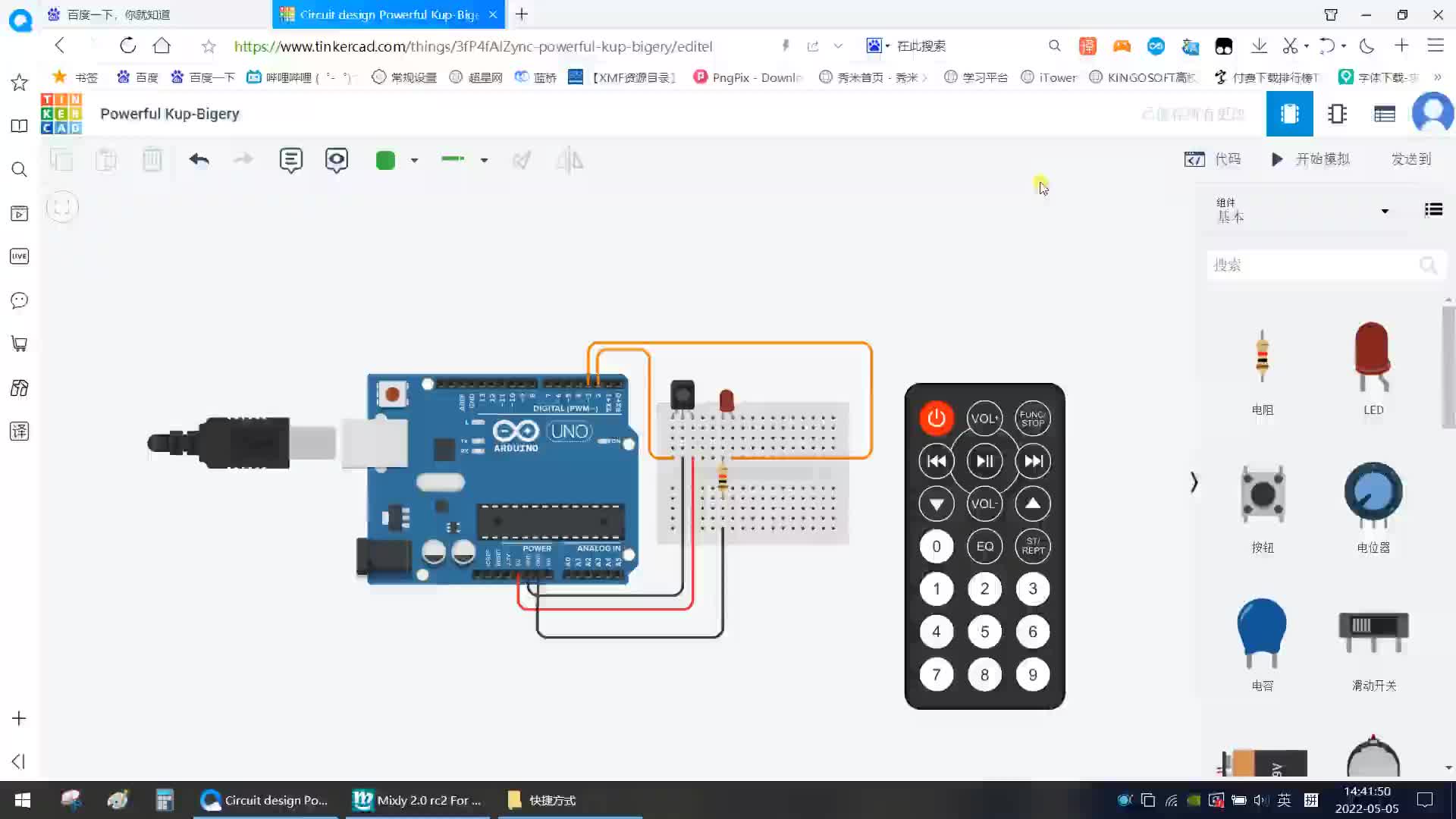Click the browser refresh icon

tap(127, 45)
